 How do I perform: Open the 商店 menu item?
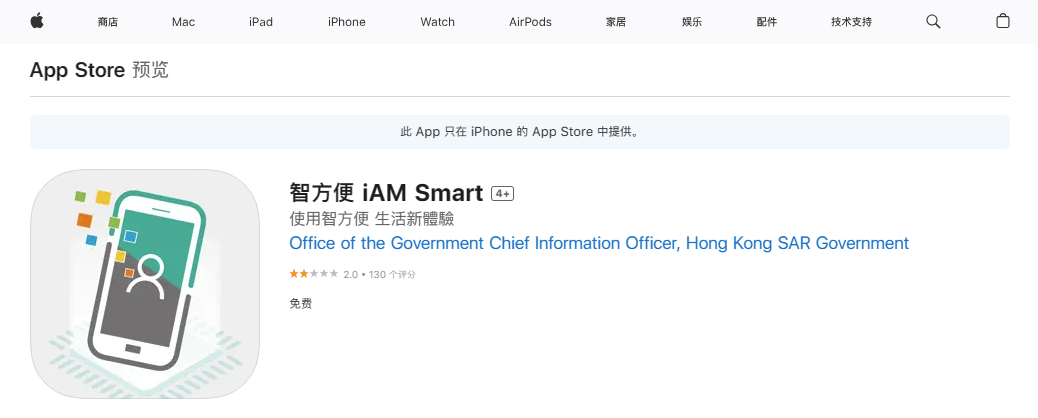click(x=108, y=22)
